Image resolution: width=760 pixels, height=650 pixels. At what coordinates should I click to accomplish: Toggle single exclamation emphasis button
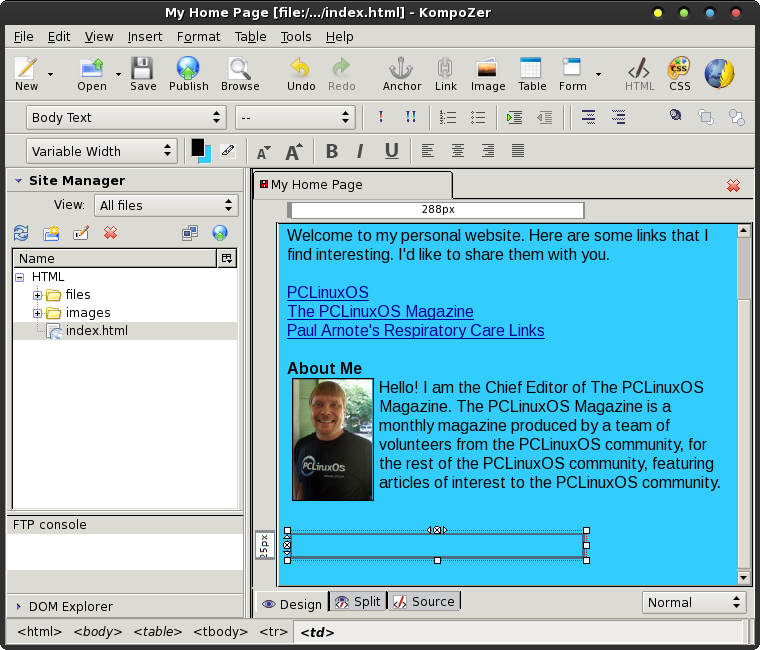click(x=381, y=117)
